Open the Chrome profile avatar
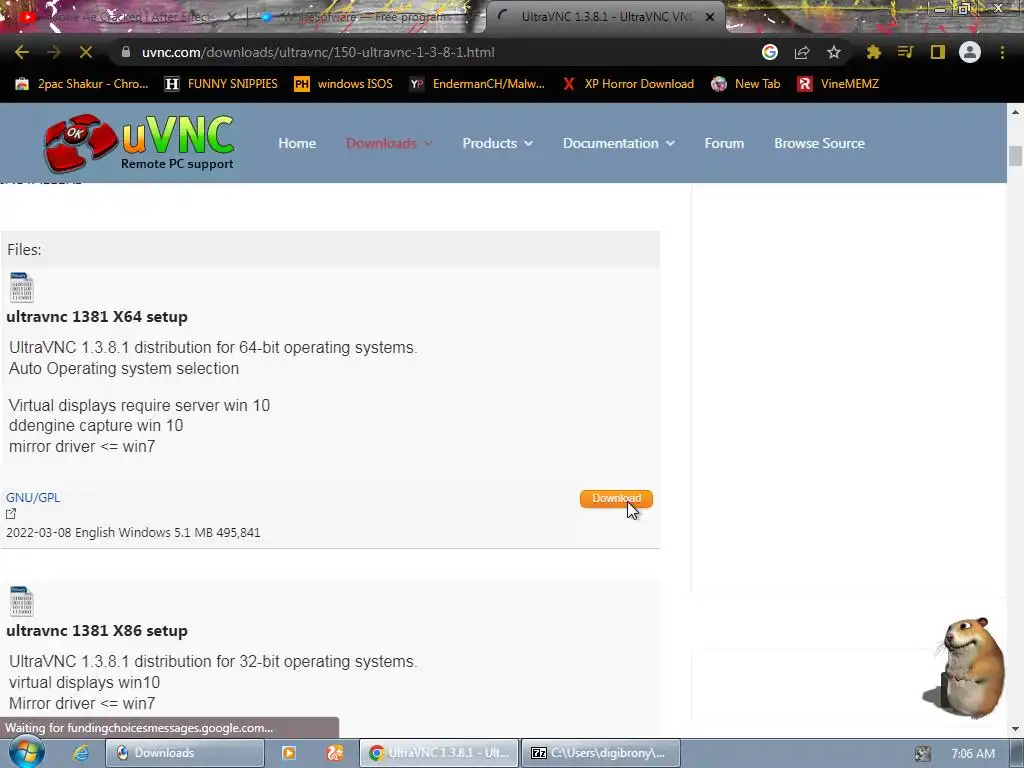 click(x=970, y=52)
